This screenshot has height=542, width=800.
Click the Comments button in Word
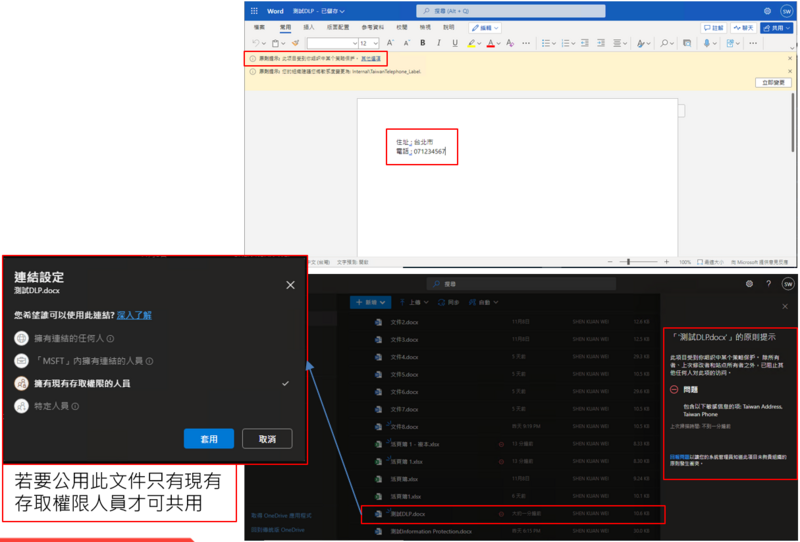714,28
